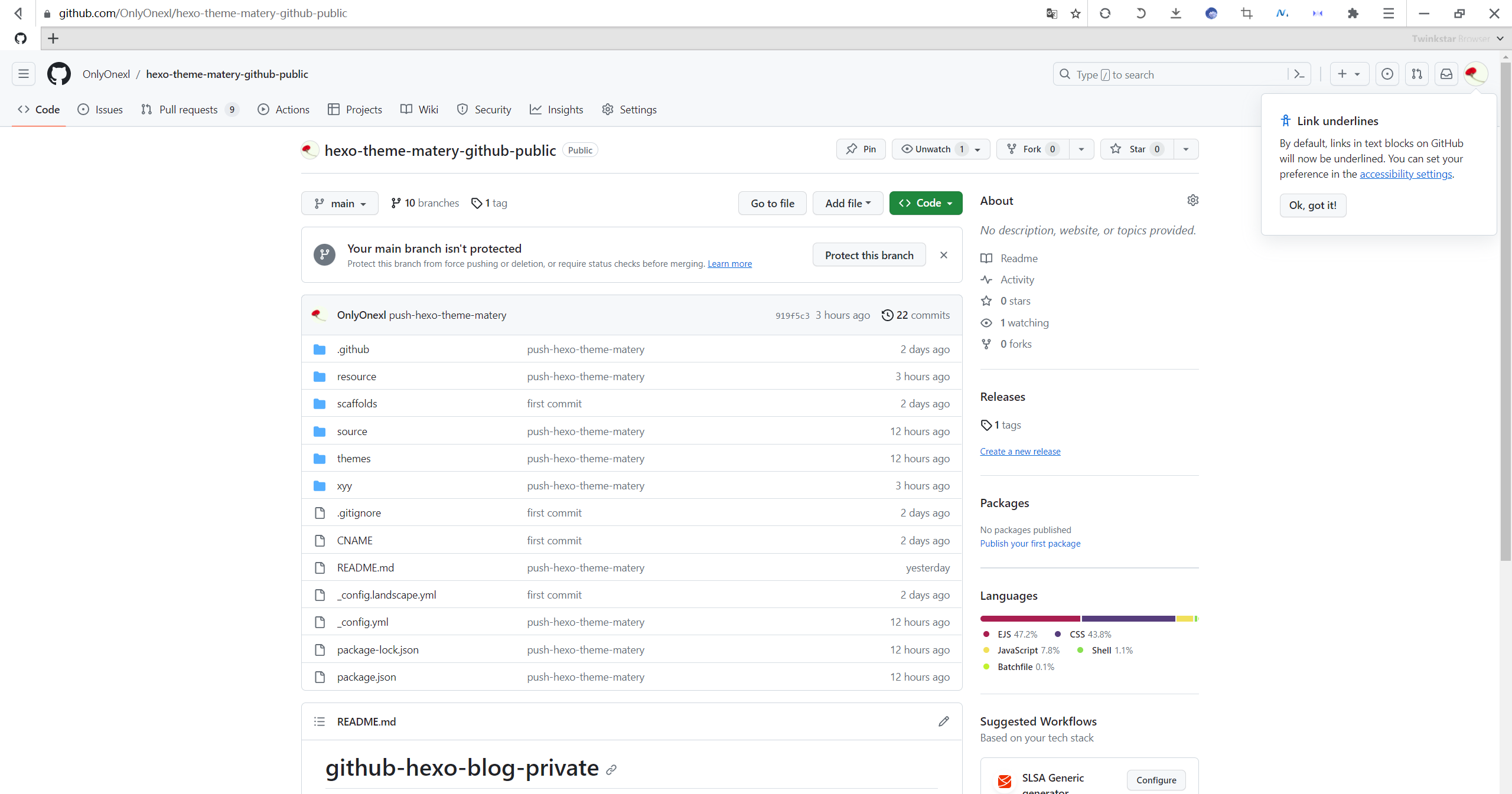Open the create new plus dropdown
The height and width of the screenshot is (794, 1512).
point(1350,74)
